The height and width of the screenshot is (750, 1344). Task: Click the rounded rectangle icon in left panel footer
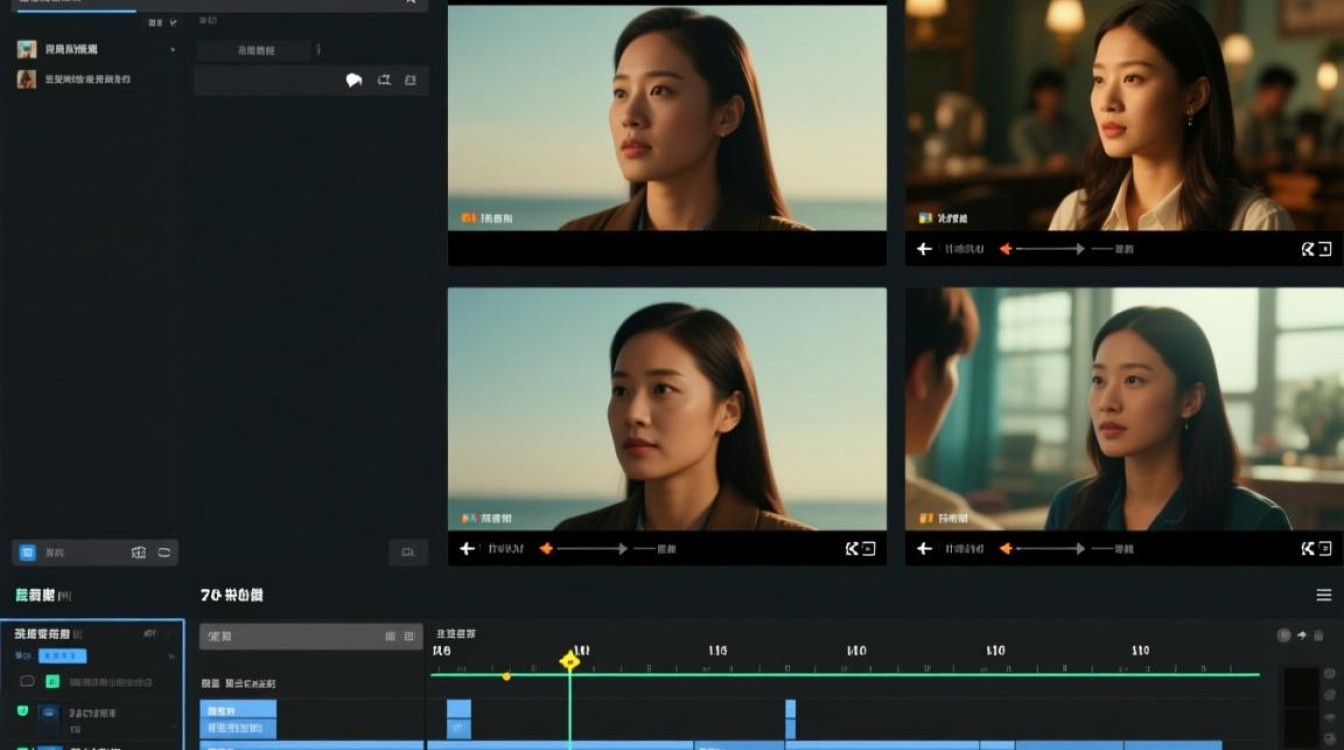pyautogui.click(x=164, y=552)
